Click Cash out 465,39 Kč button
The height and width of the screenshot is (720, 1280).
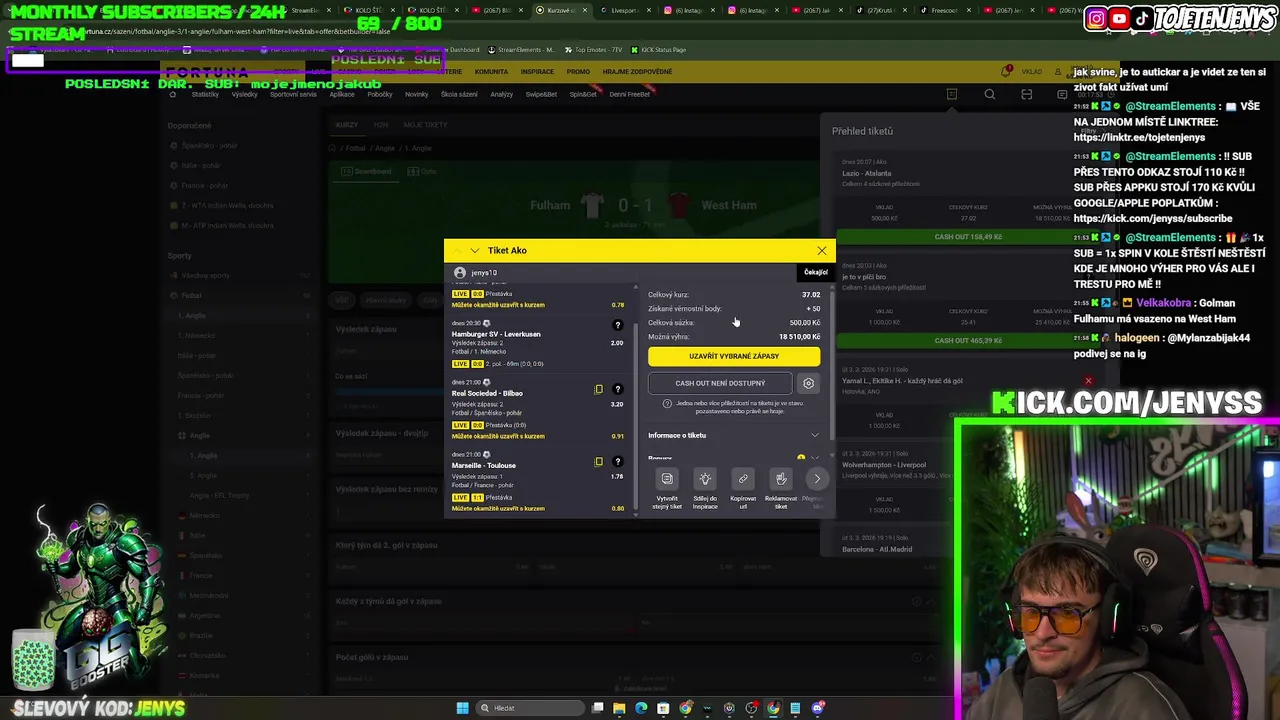tap(968, 340)
